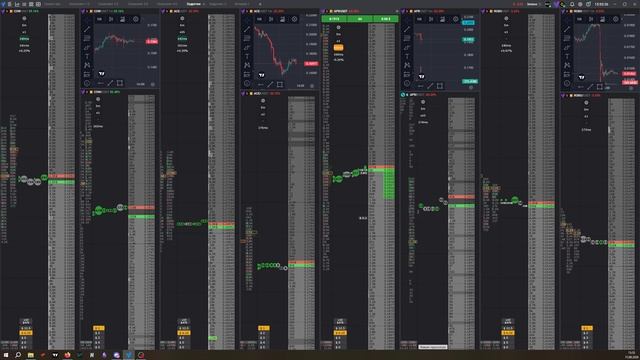Select the Fibonacci lines tool in second chart
Image resolution: width=640 pixels, height=360 pixels.
point(247,38)
